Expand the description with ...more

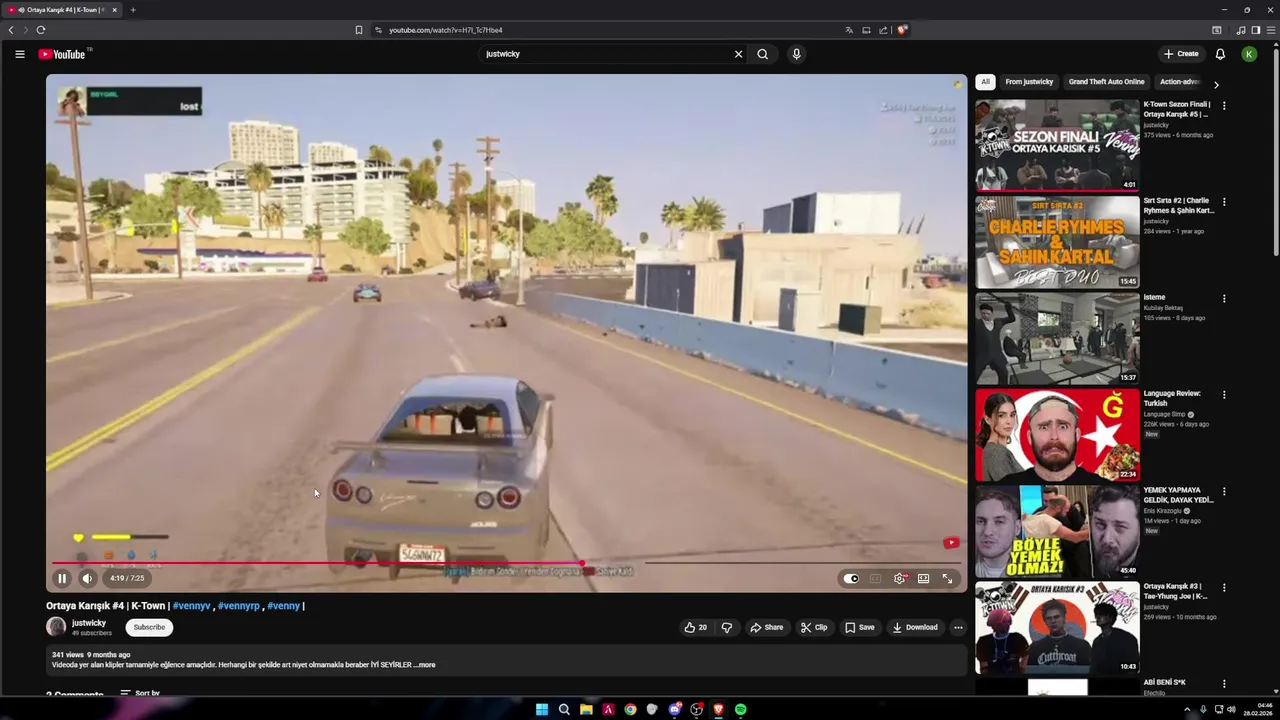pos(426,665)
